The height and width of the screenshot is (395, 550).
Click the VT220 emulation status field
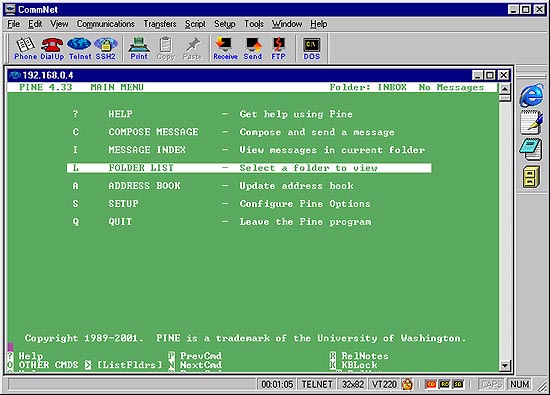[384, 384]
